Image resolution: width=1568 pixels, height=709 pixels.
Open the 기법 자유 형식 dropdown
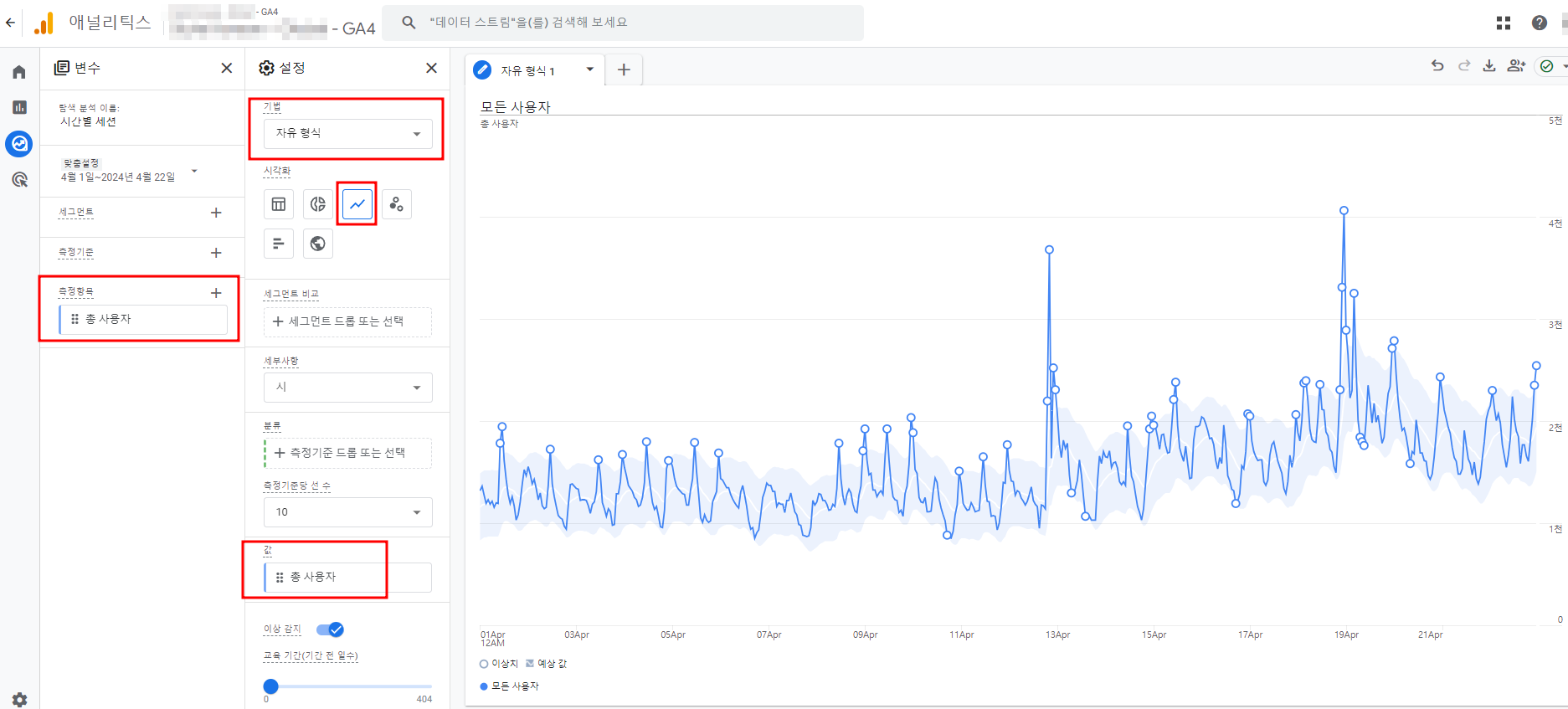pyautogui.click(x=348, y=134)
